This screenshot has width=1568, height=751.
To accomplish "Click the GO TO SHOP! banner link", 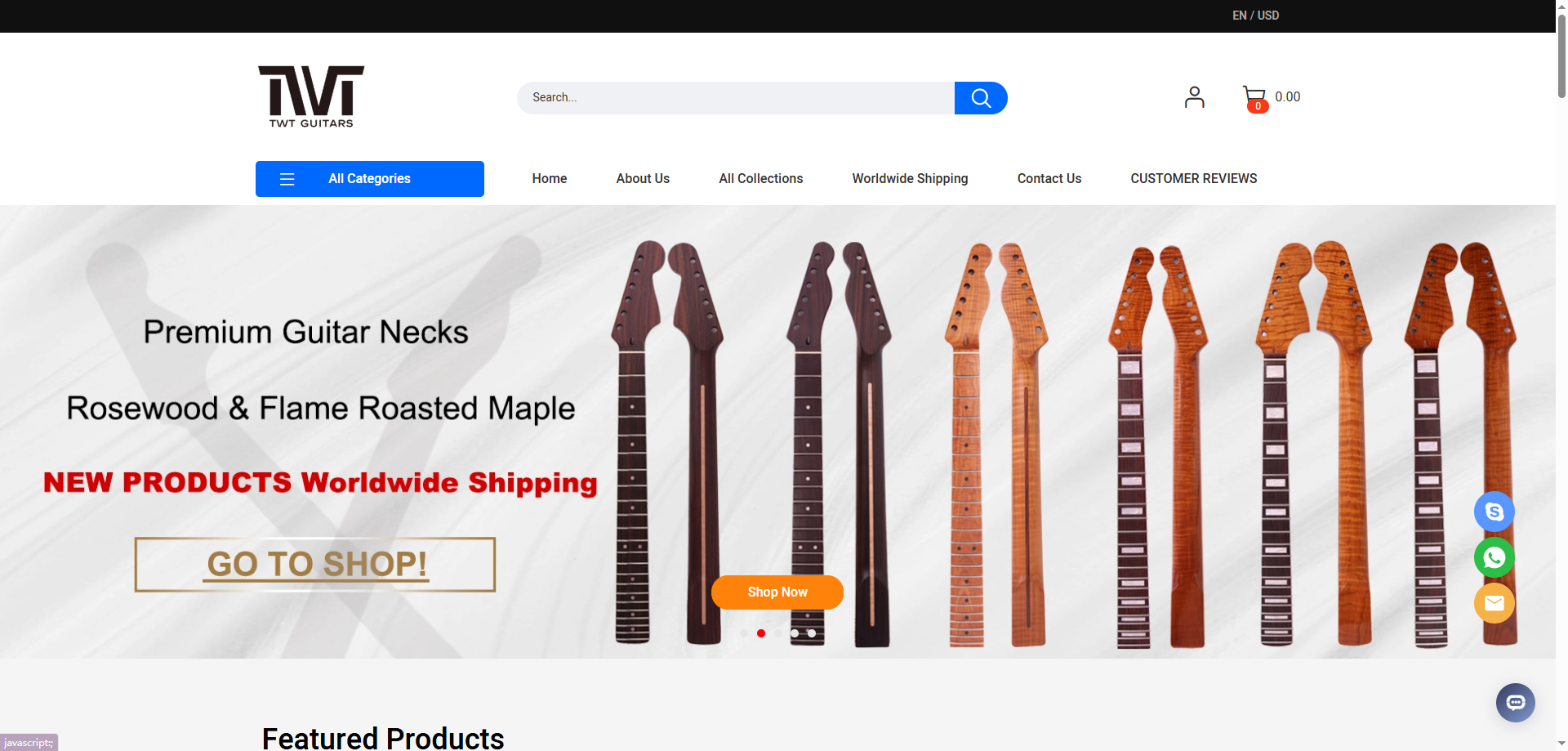I will pos(315,564).
